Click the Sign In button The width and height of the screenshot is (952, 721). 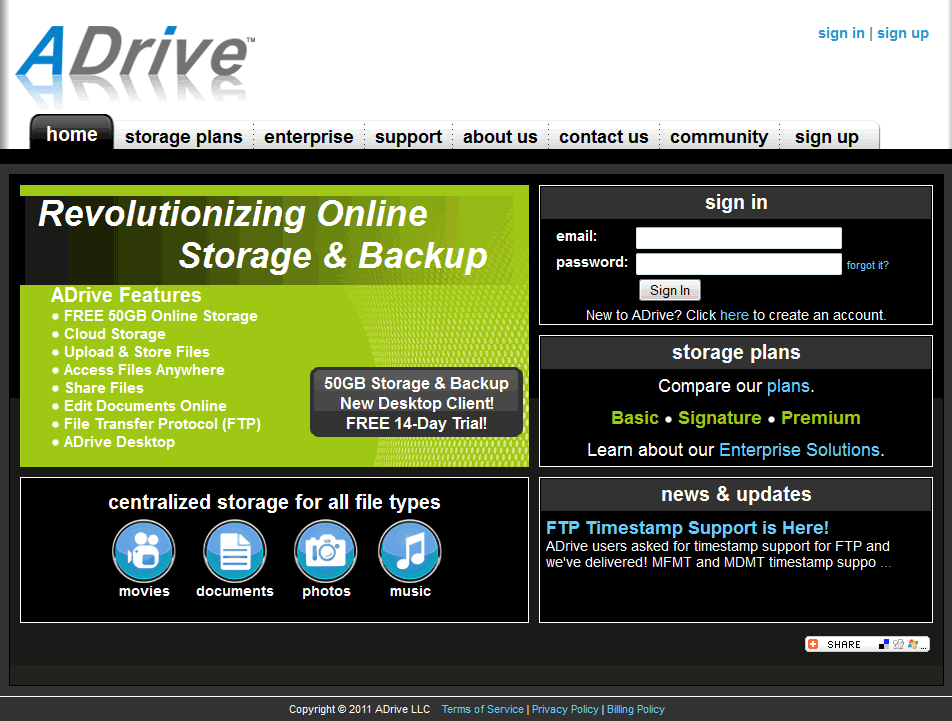click(x=670, y=290)
